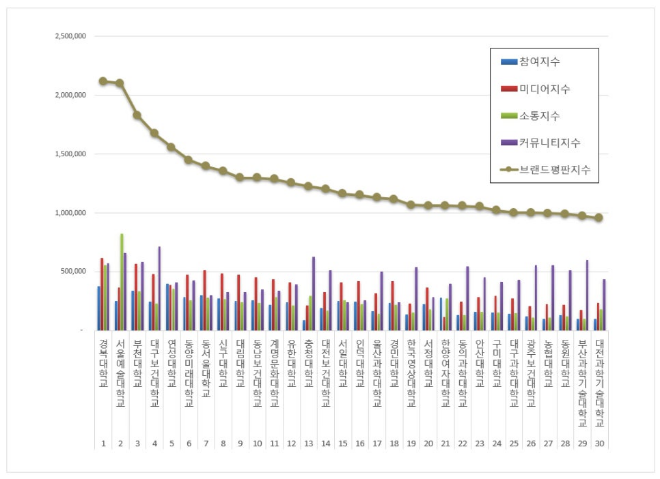Image resolution: width=660 pixels, height=479 pixels.
Task: Click the purple bar for 충청대학교 at rank 13
Action: point(313,293)
